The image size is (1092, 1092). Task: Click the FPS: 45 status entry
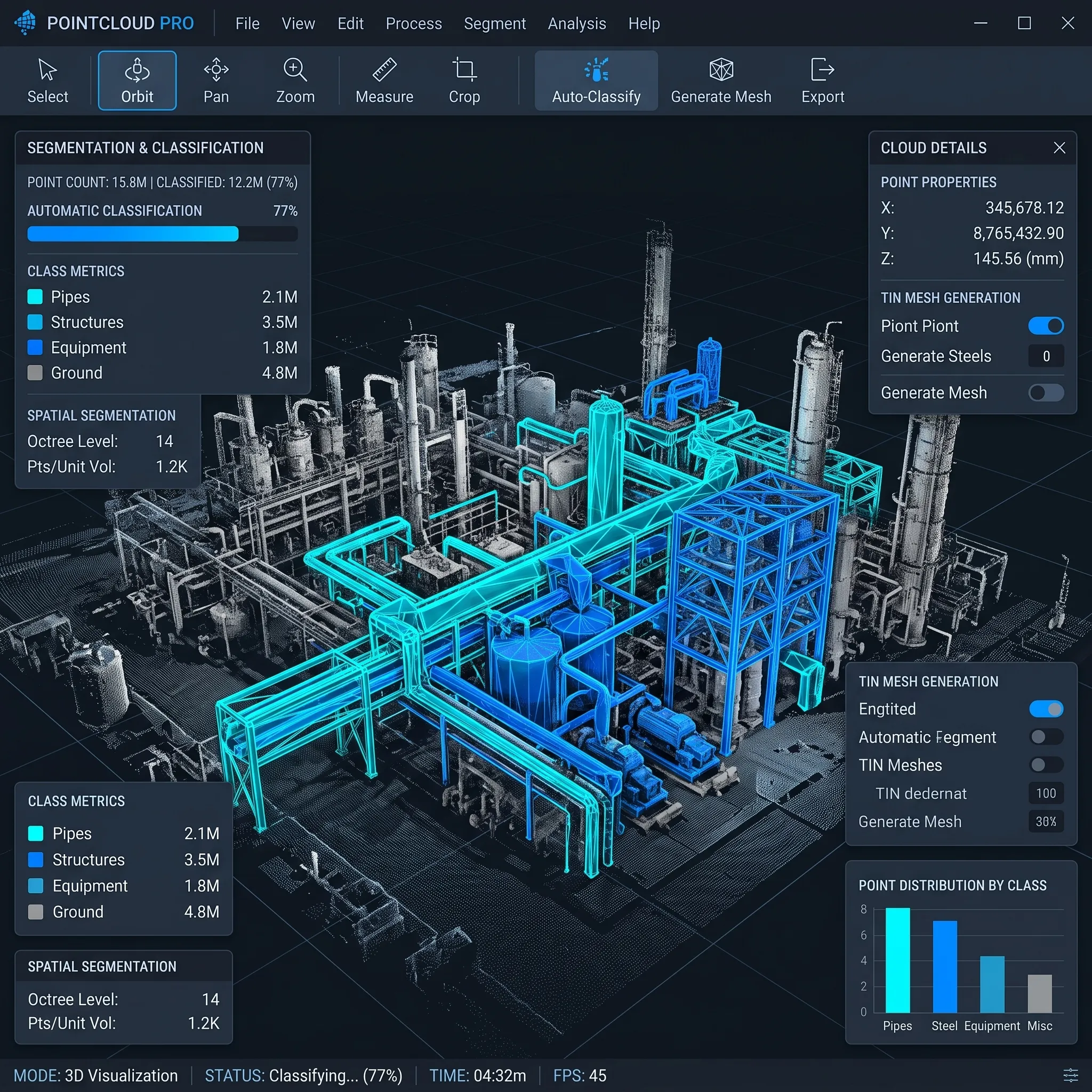[580, 1075]
